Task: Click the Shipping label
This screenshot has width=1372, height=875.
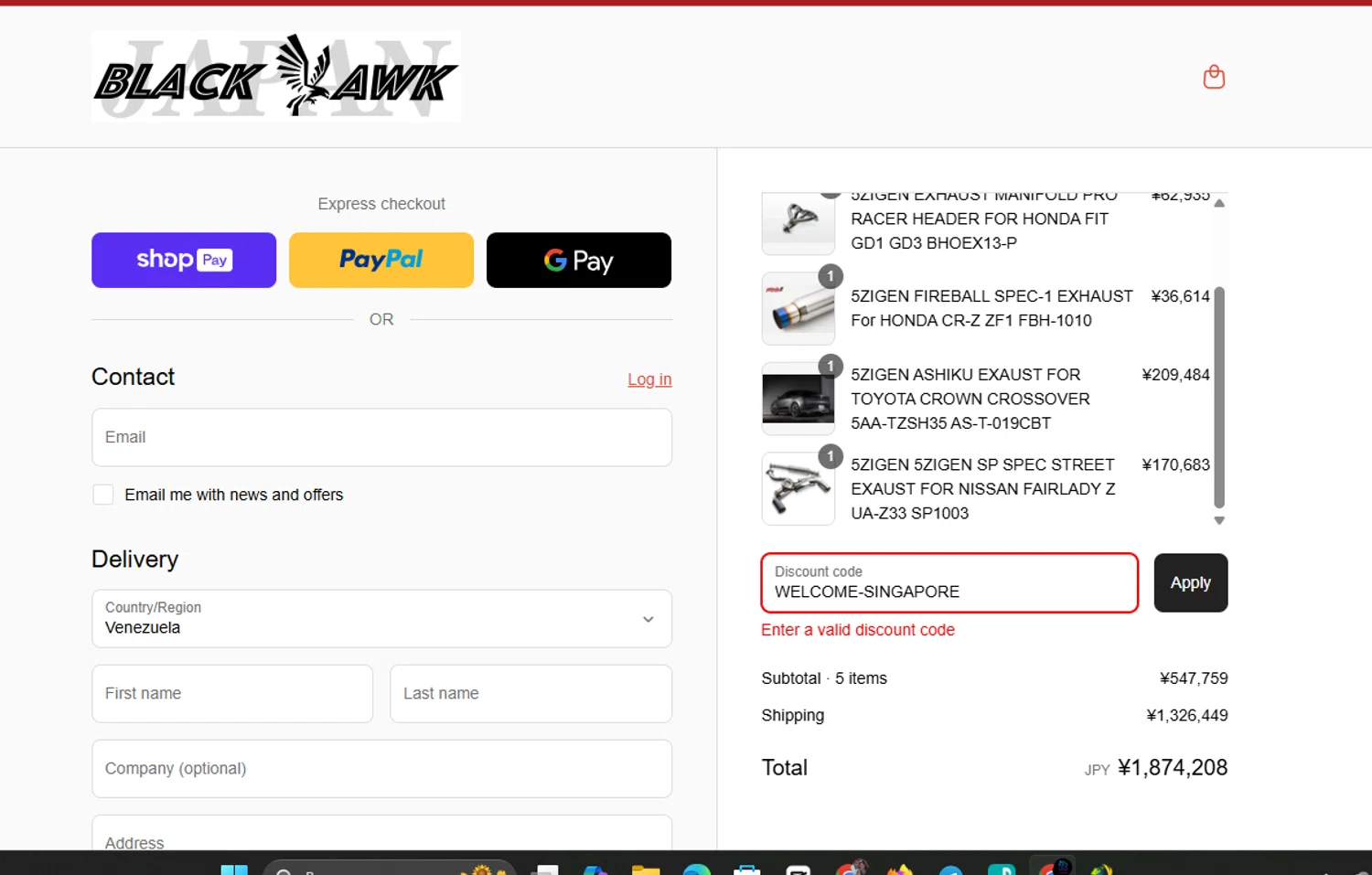Action: (793, 715)
